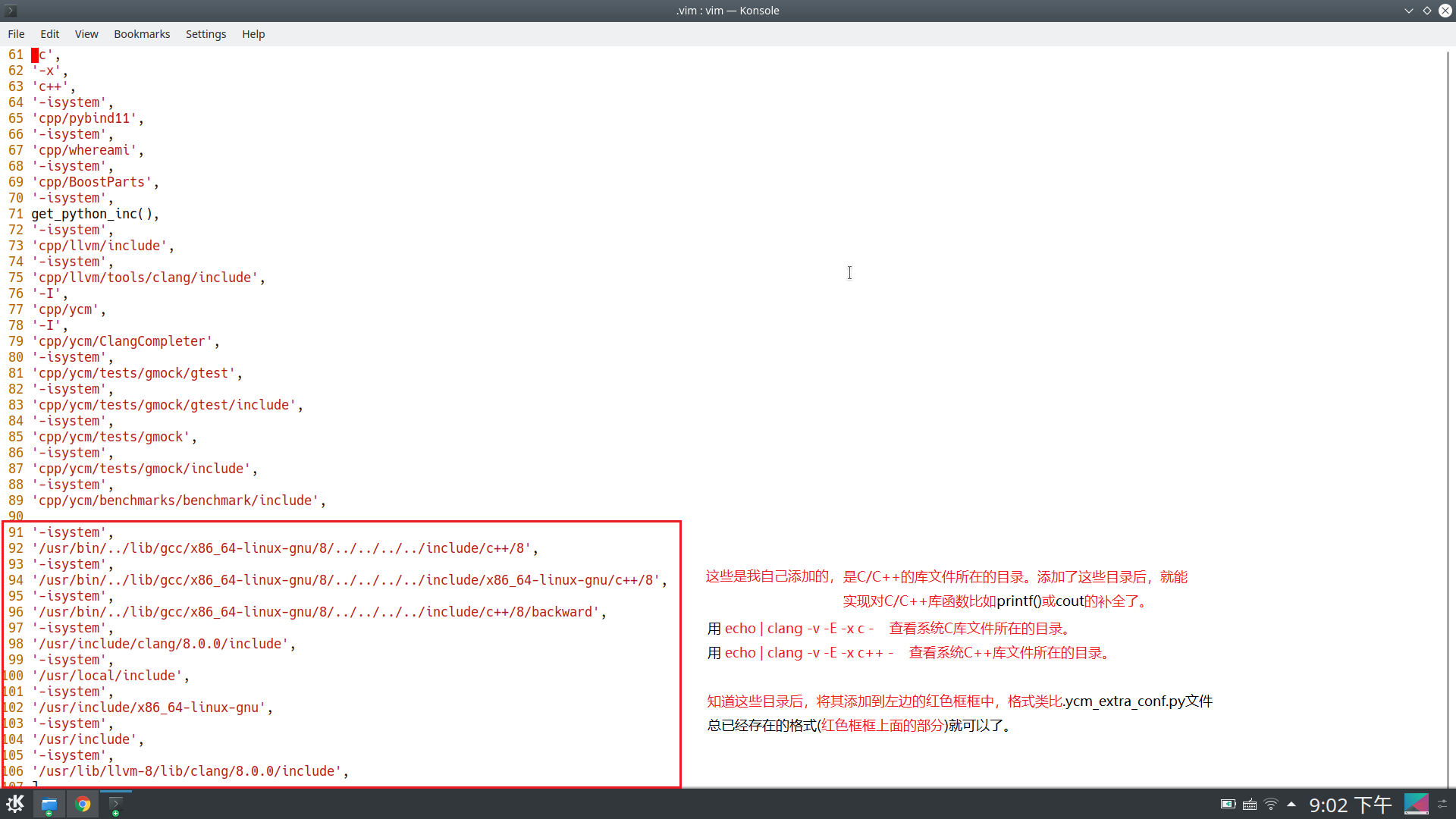This screenshot has height=819, width=1456.
Task: Open the Bookmarks menu
Action: (x=142, y=34)
